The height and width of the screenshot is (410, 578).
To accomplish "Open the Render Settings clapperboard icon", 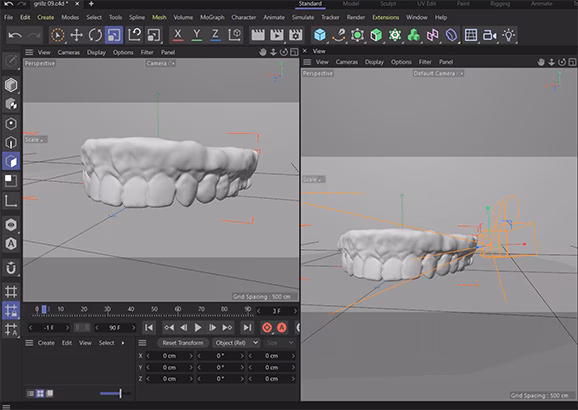I will click(x=295, y=35).
